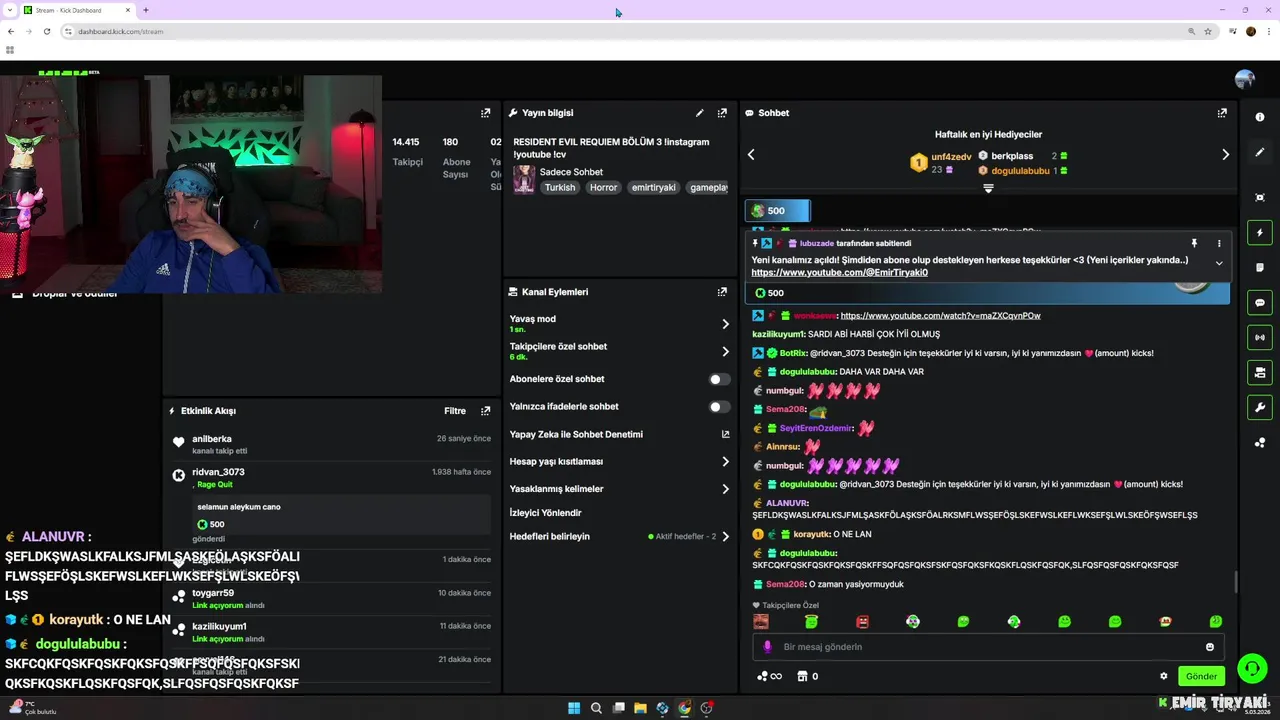Open the profile avatar menu
1280x720 pixels.
click(x=1245, y=80)
